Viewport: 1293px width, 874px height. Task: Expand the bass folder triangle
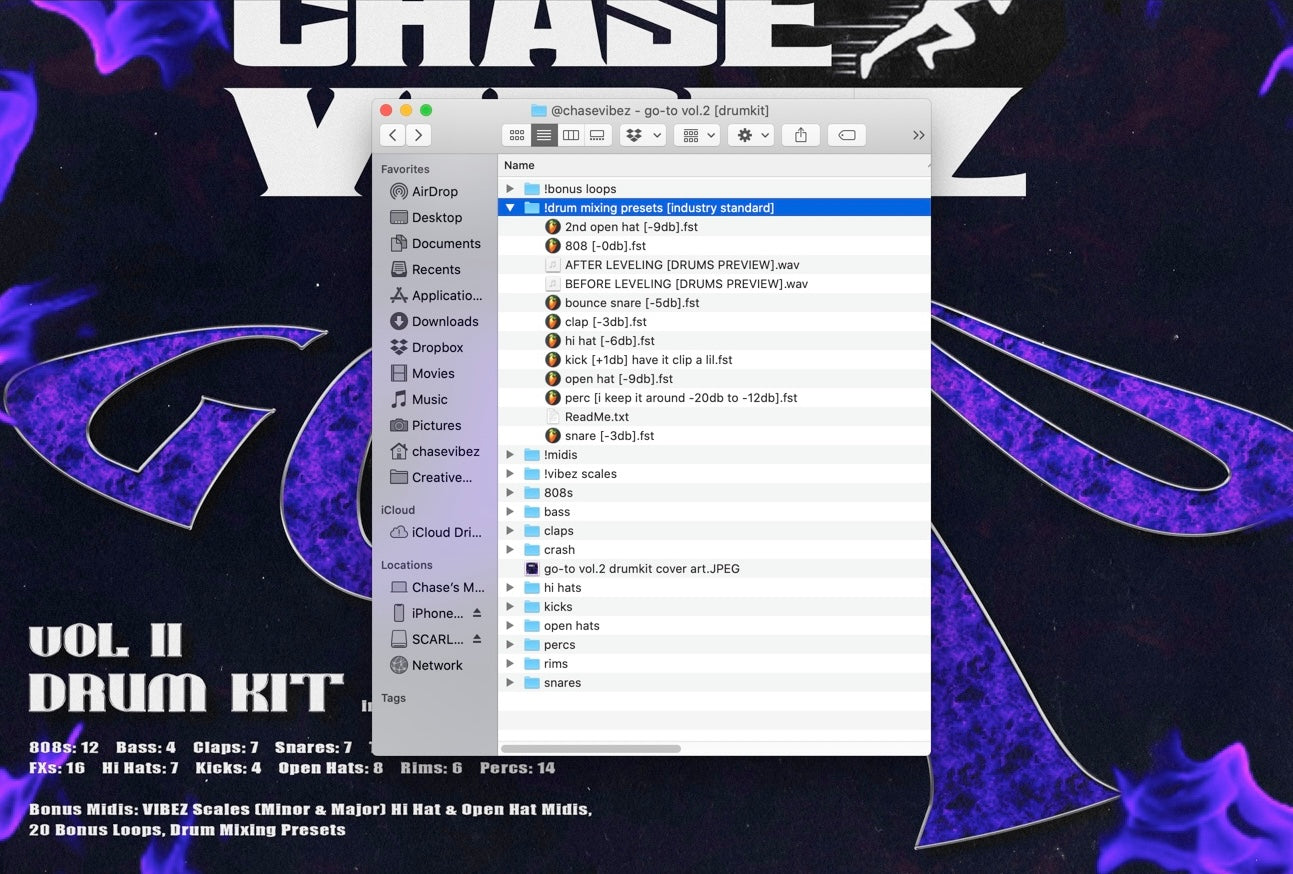(510, 512)
